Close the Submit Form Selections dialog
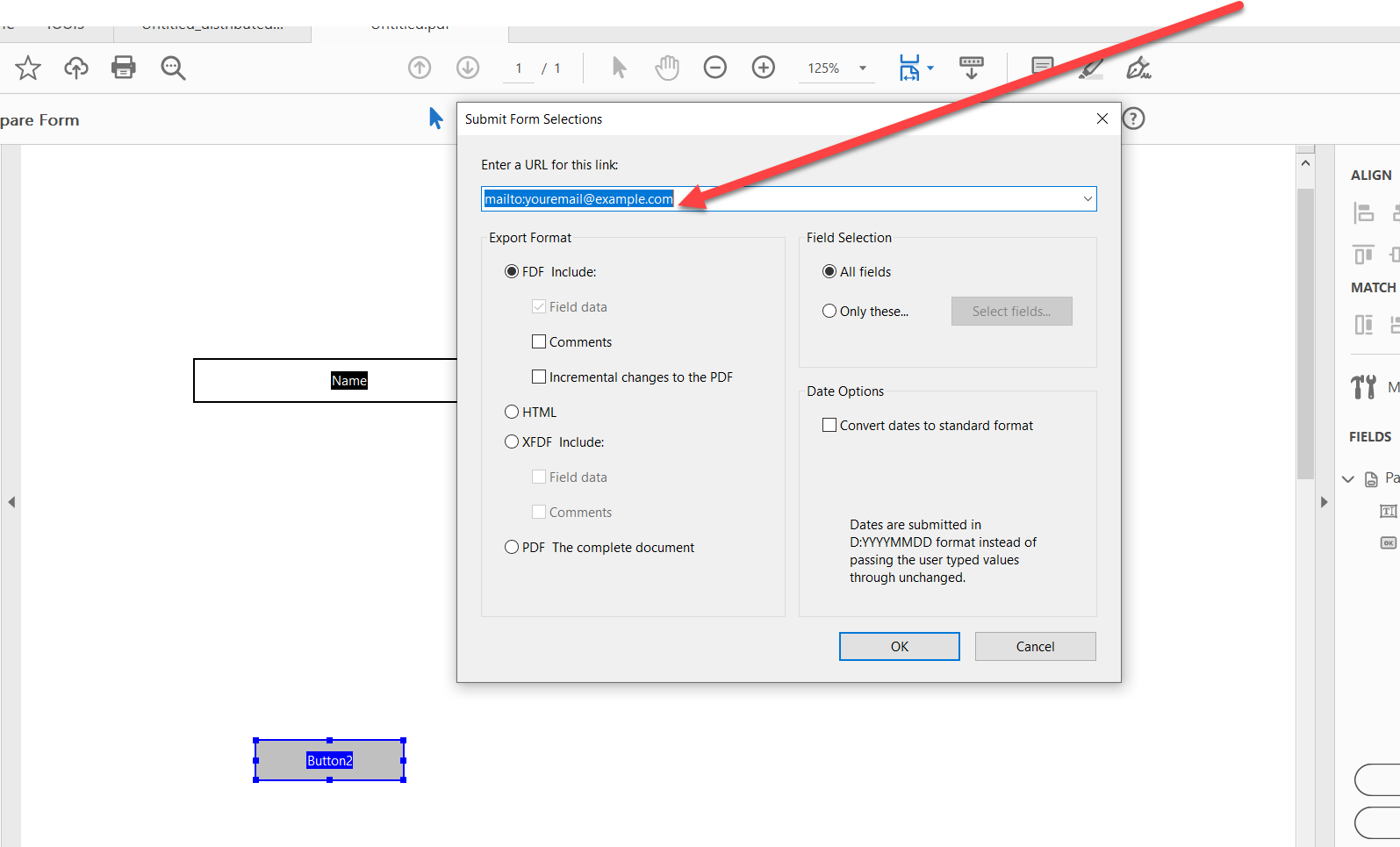 pyautogui.click(x=1102, y=118)
